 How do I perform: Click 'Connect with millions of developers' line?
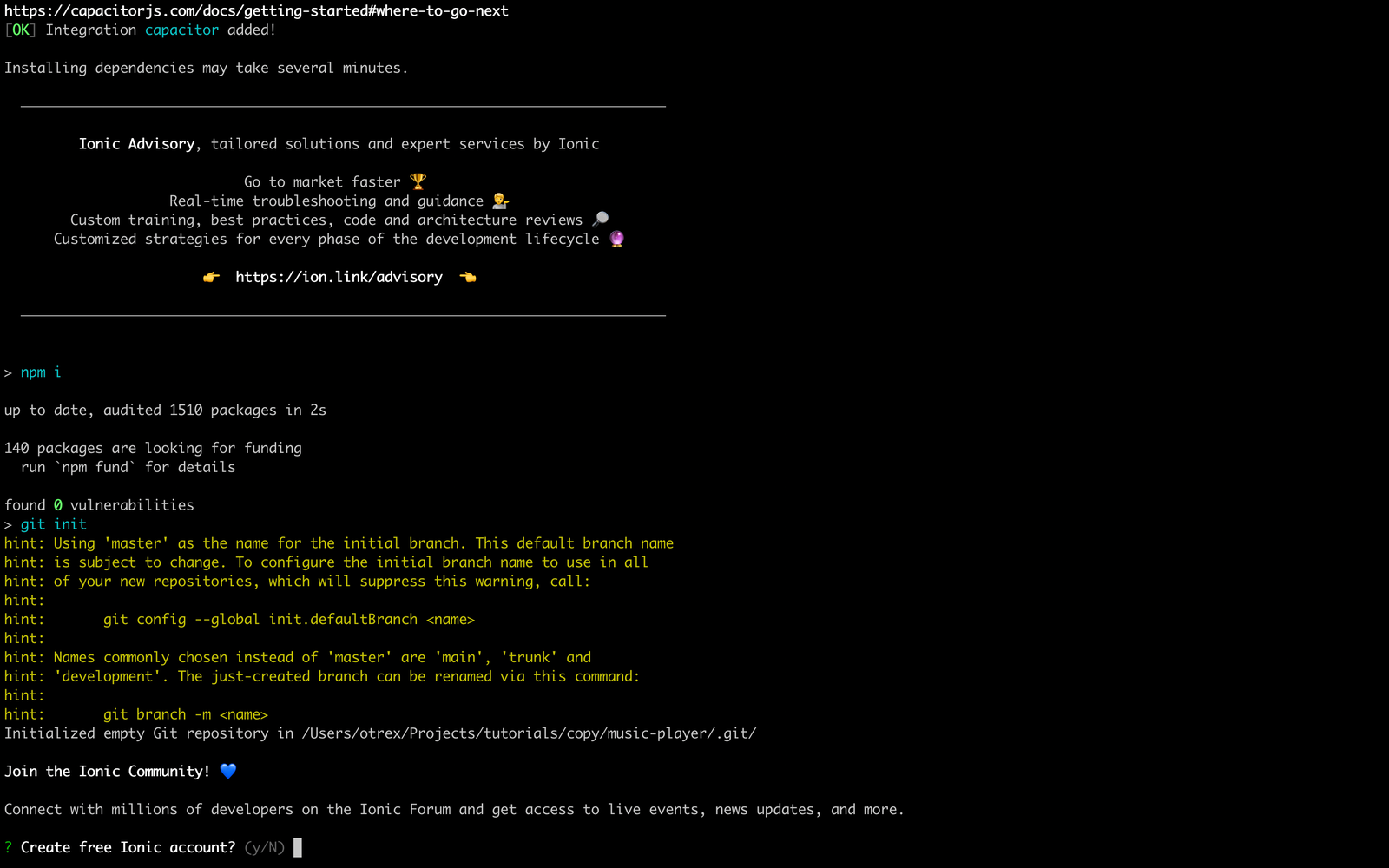click(454, 809)
